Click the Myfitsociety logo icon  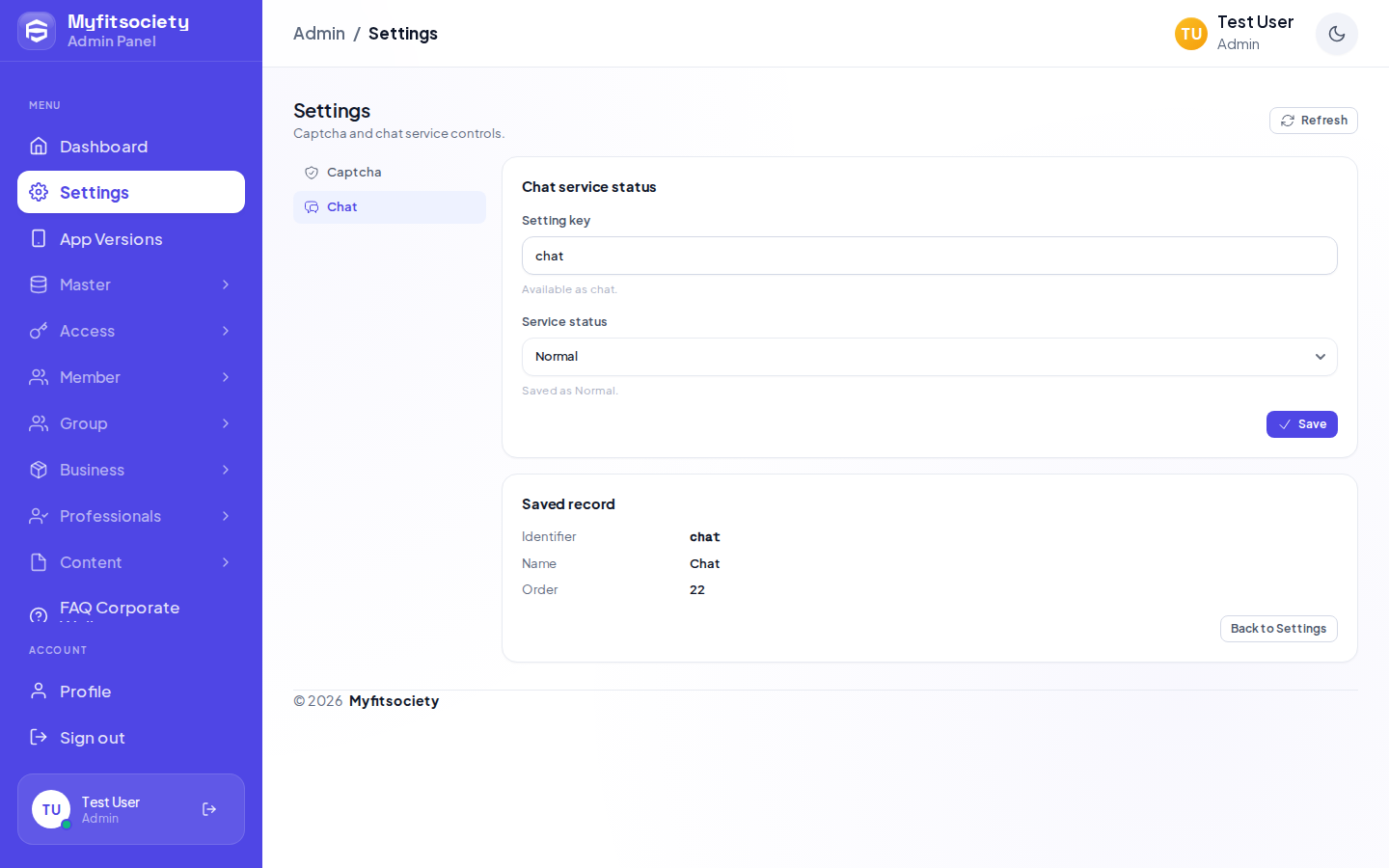pos(37,31)
